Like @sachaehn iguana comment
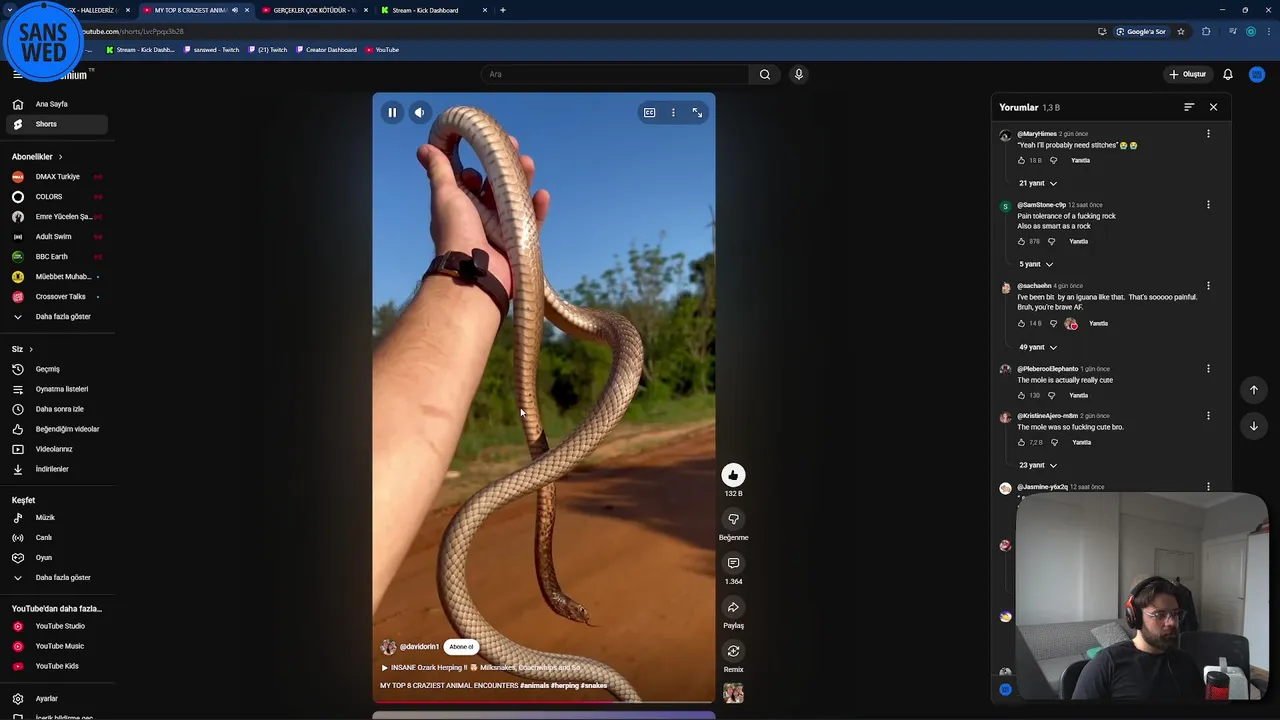Screen dimensions: 1280x720 pos(1021,324)
